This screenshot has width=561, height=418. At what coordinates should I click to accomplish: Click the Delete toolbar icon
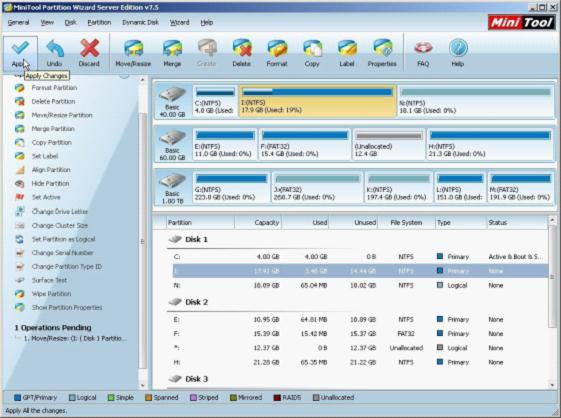[x=242, y=49]
